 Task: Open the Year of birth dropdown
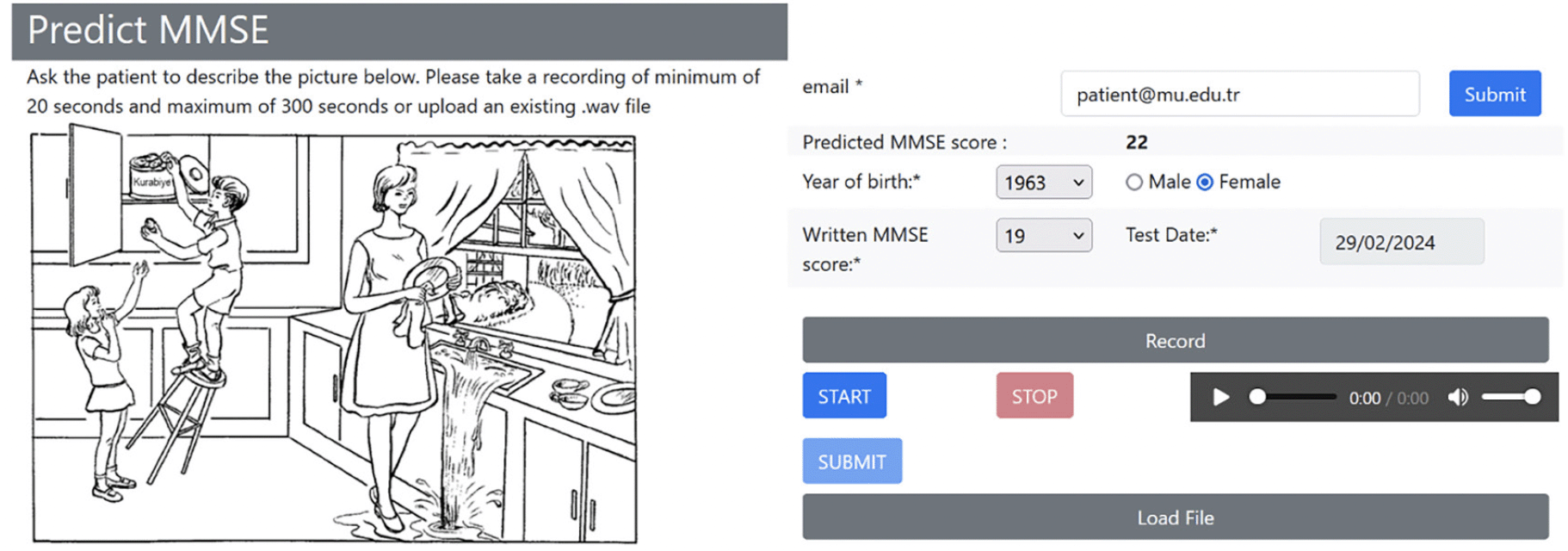point(1044,183)
